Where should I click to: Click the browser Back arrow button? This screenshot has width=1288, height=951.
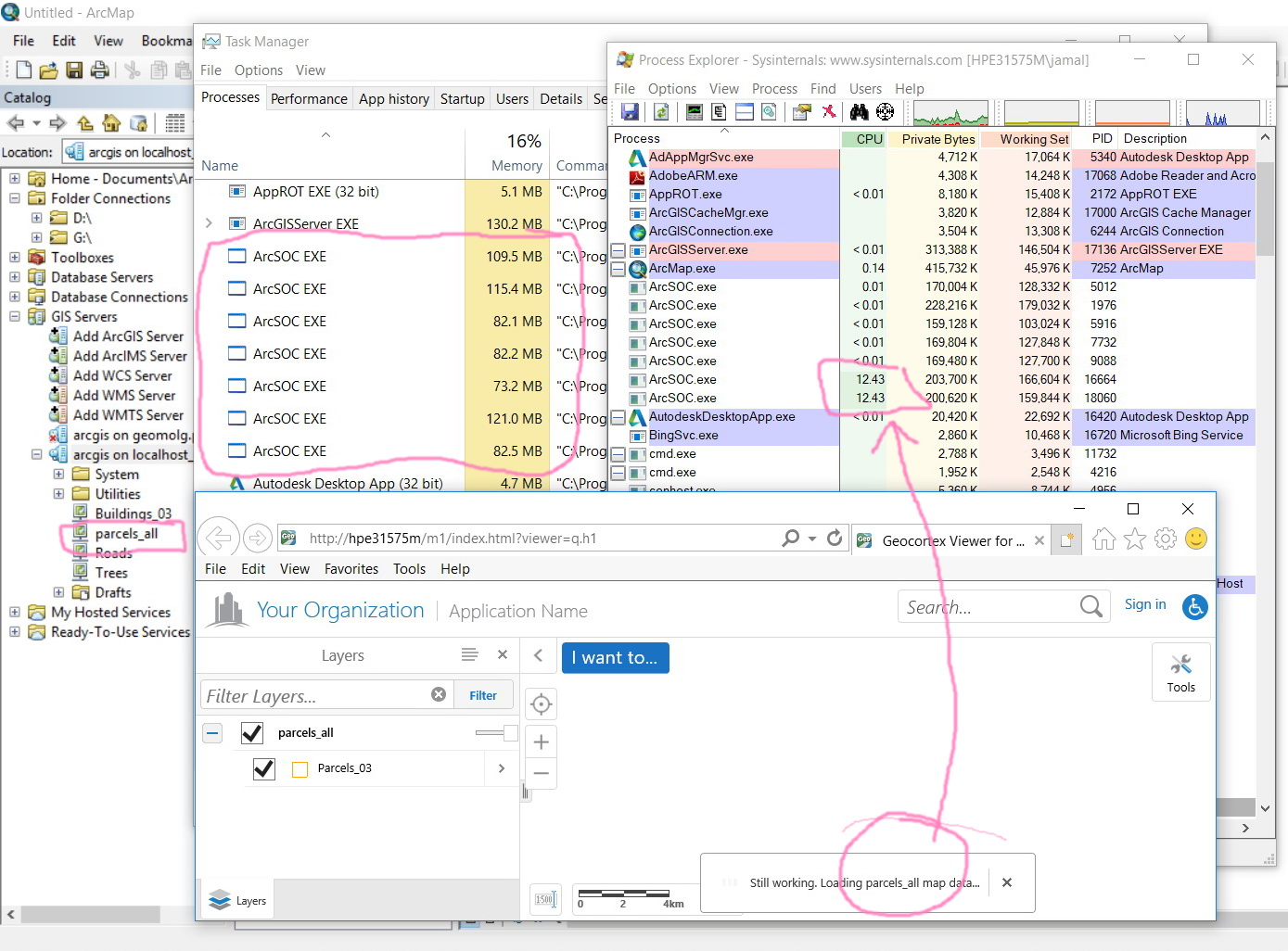point(218,538)
